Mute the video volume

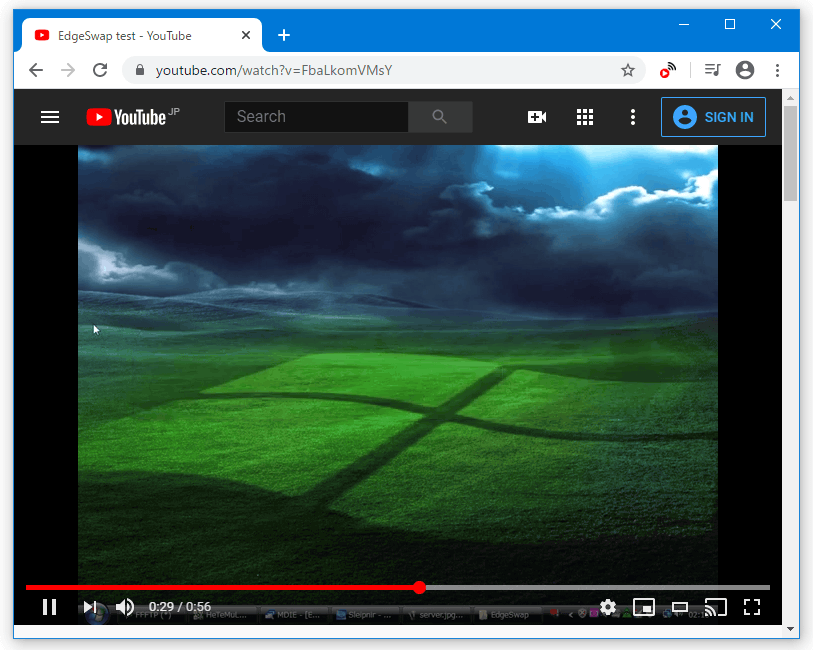[125, 606]
